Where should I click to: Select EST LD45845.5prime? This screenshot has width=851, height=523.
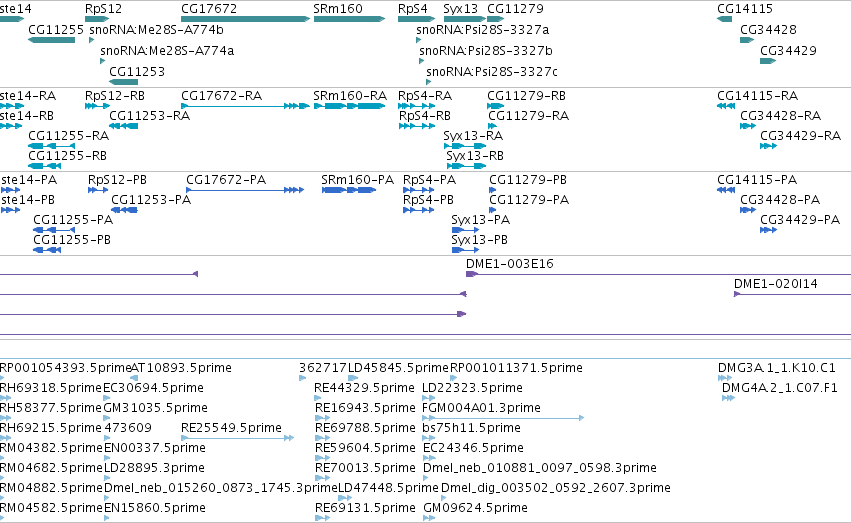point(353,378)
